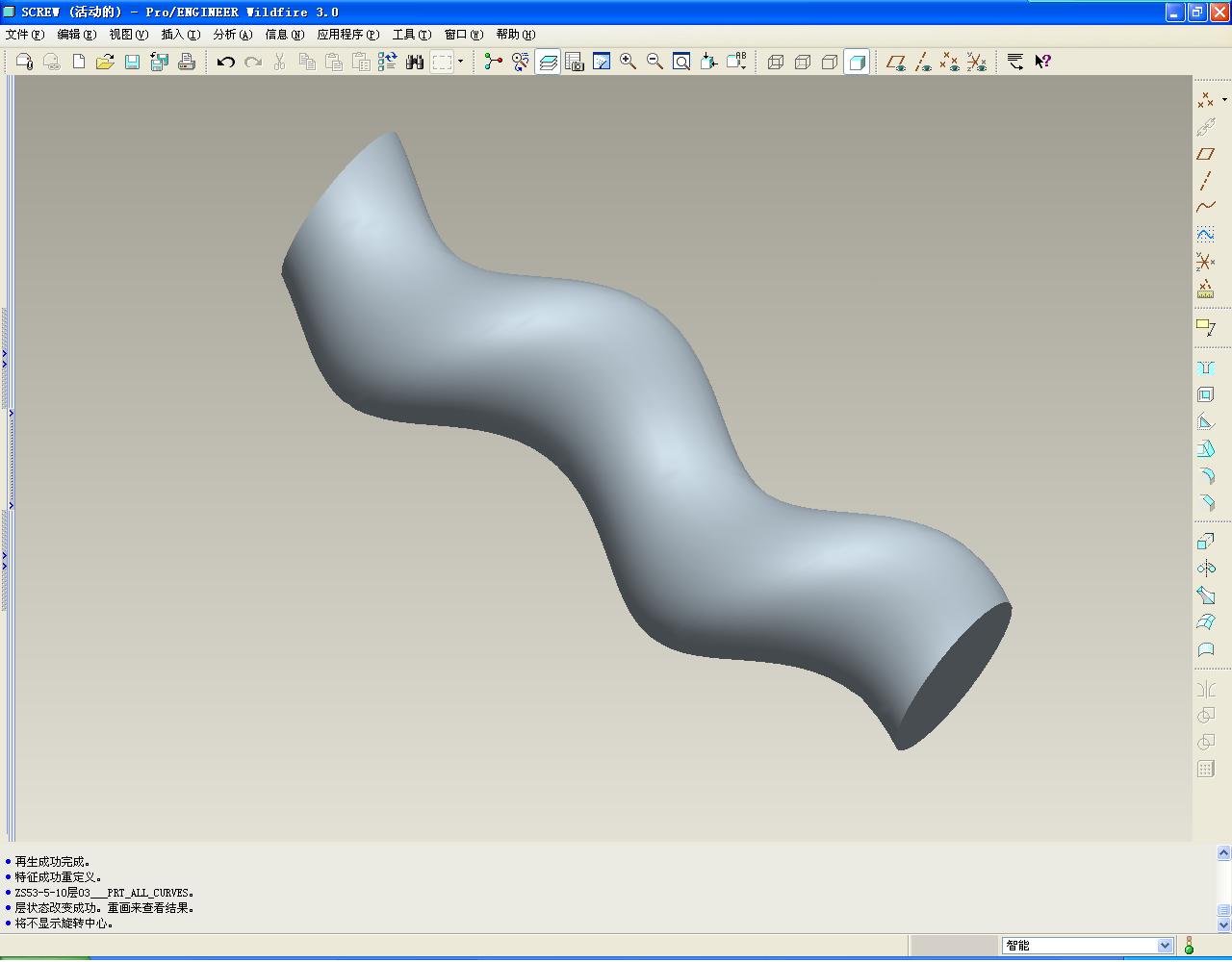The height and width of the screenshot is (962, 1232).
Task: Select the style surface tool
Action: [1205, 649]
